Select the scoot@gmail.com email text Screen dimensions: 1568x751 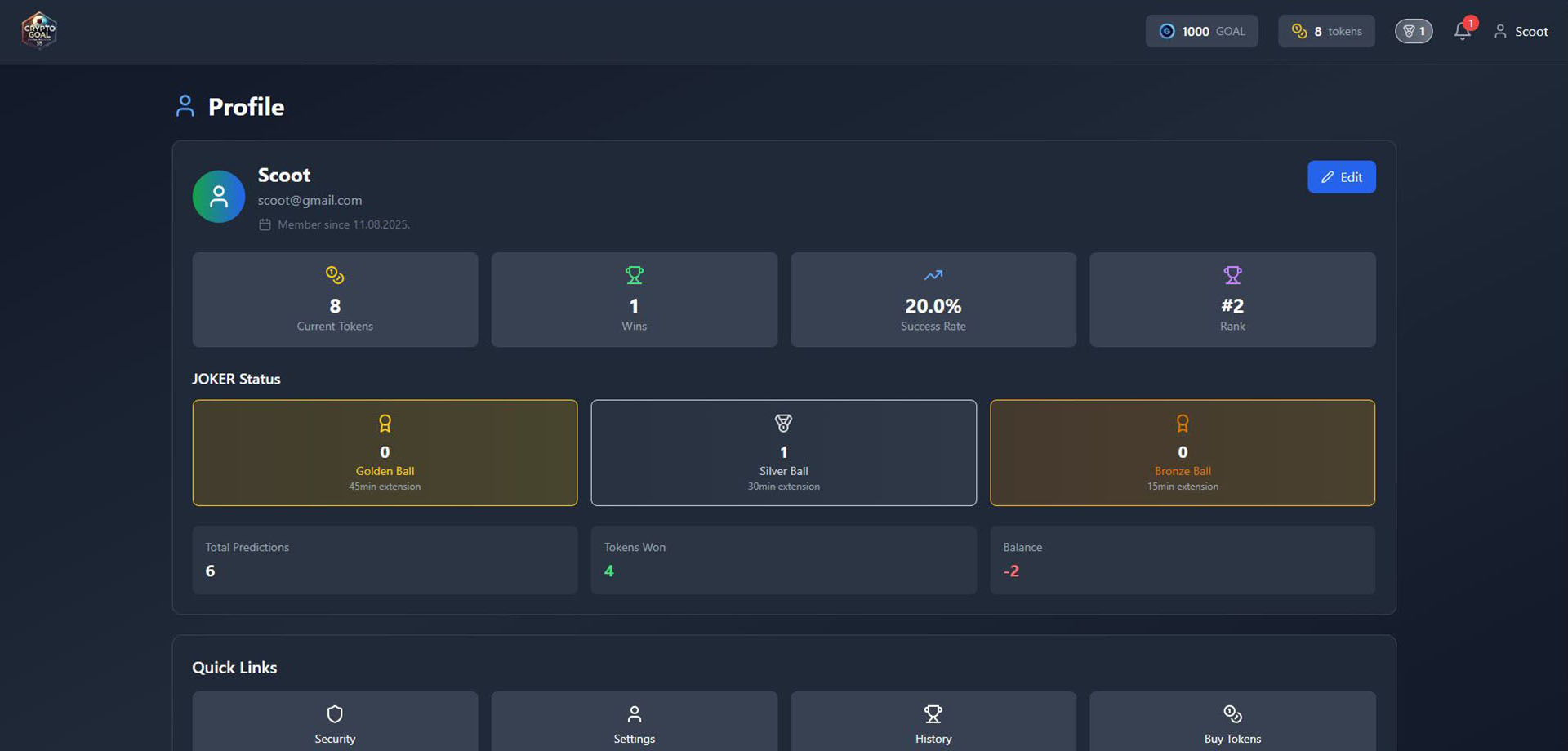(x=310, y=200)
